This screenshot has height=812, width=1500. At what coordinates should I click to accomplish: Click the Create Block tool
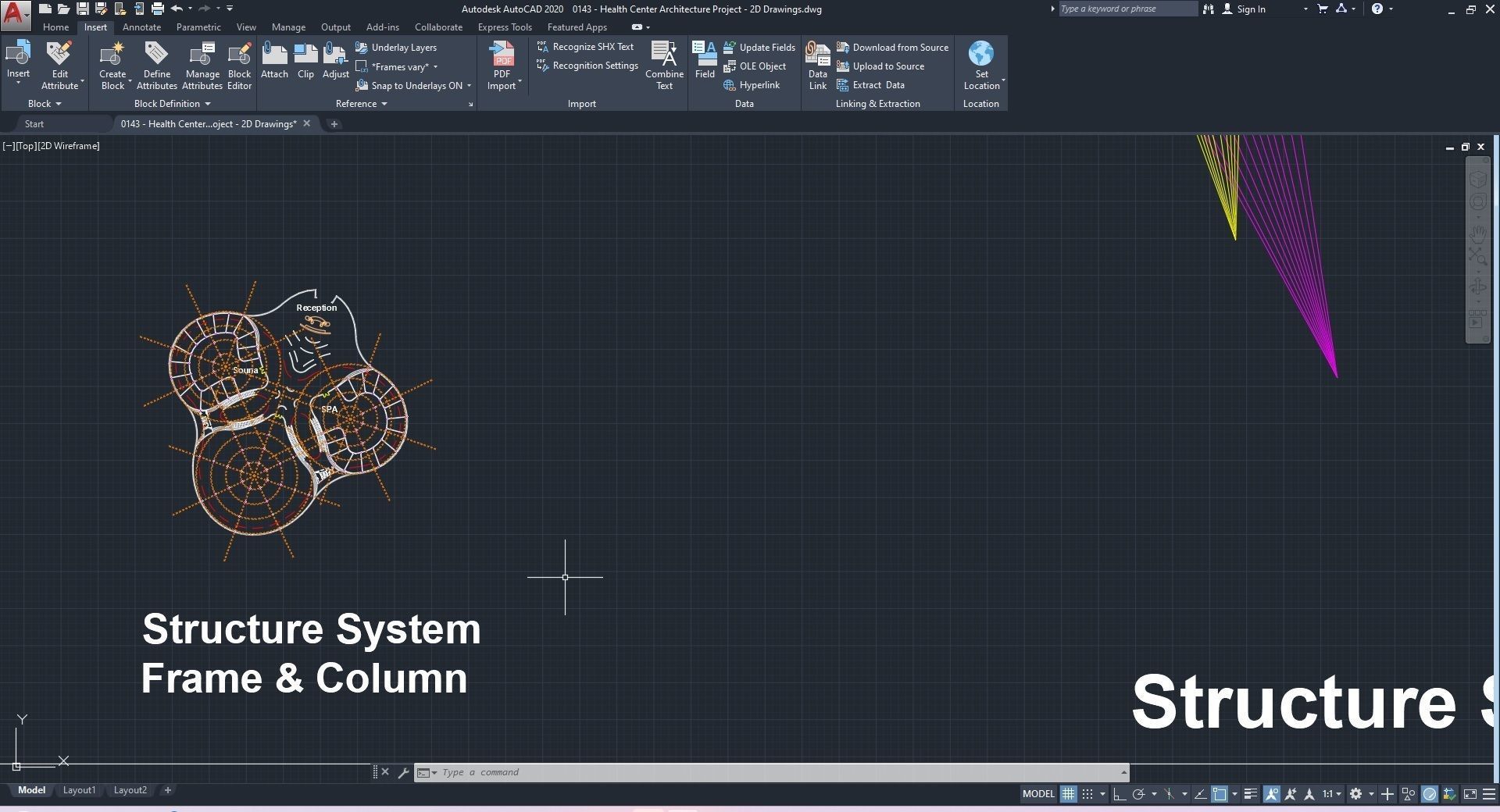click(x=112, y=66)
